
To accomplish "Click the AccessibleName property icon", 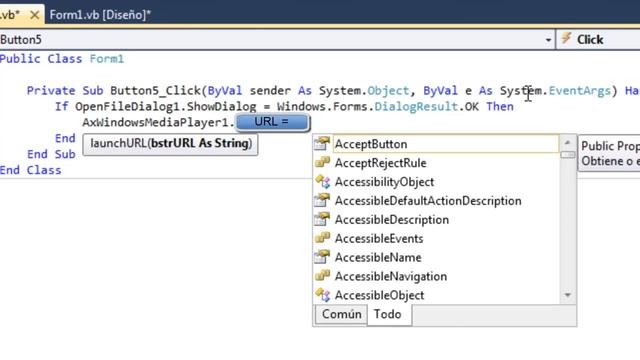I will (x=322, y=257).
